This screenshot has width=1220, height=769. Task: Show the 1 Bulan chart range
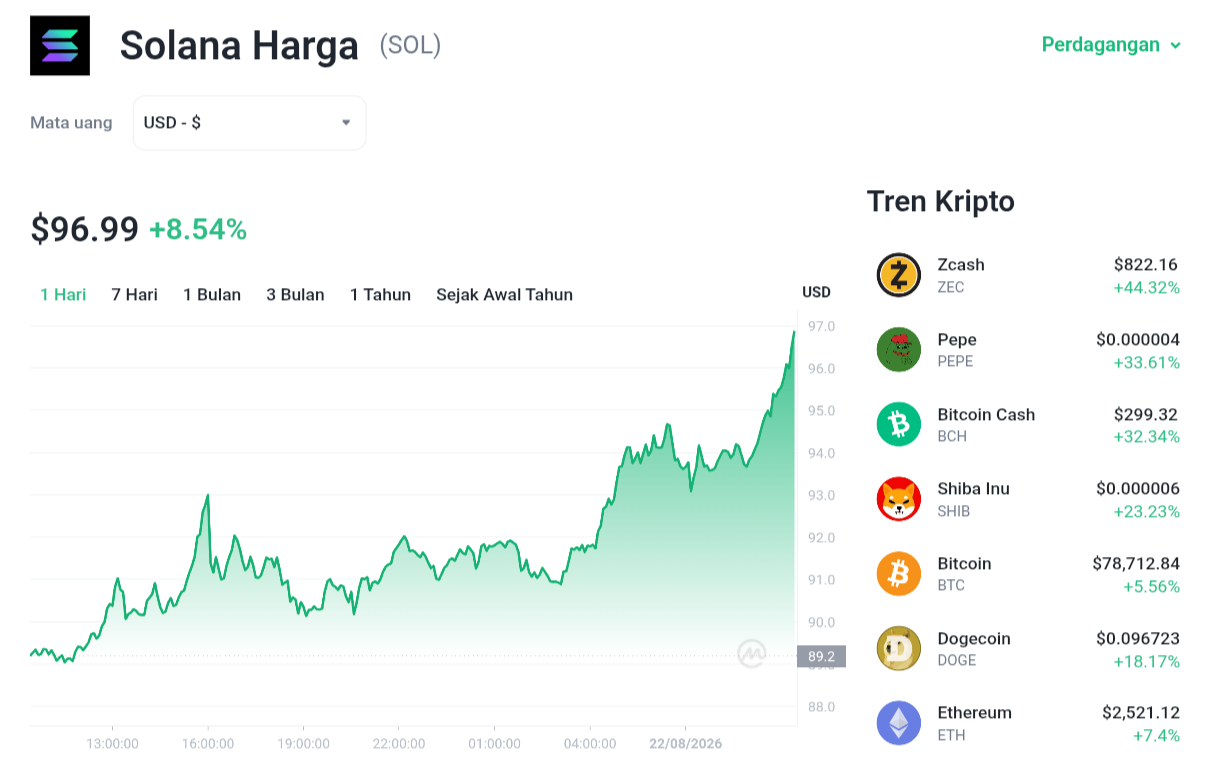coord(212,294)
